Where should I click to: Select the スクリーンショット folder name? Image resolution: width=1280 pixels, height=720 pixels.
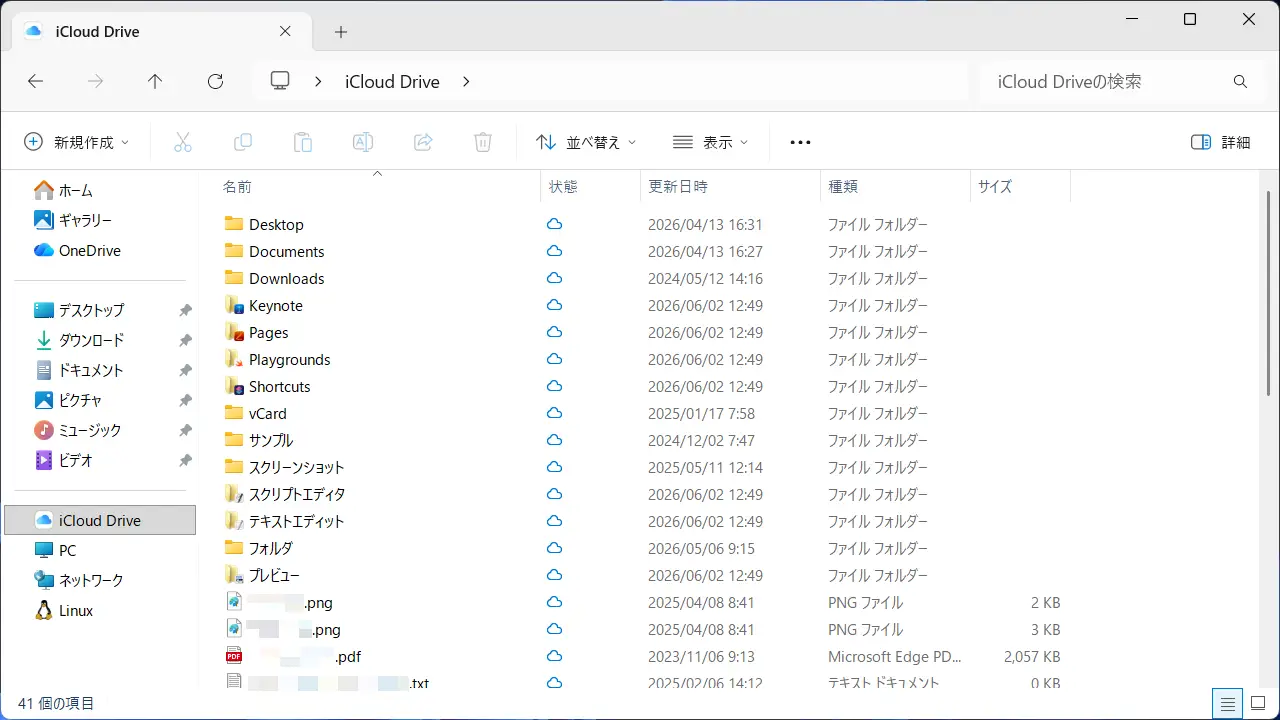(296, 467)
